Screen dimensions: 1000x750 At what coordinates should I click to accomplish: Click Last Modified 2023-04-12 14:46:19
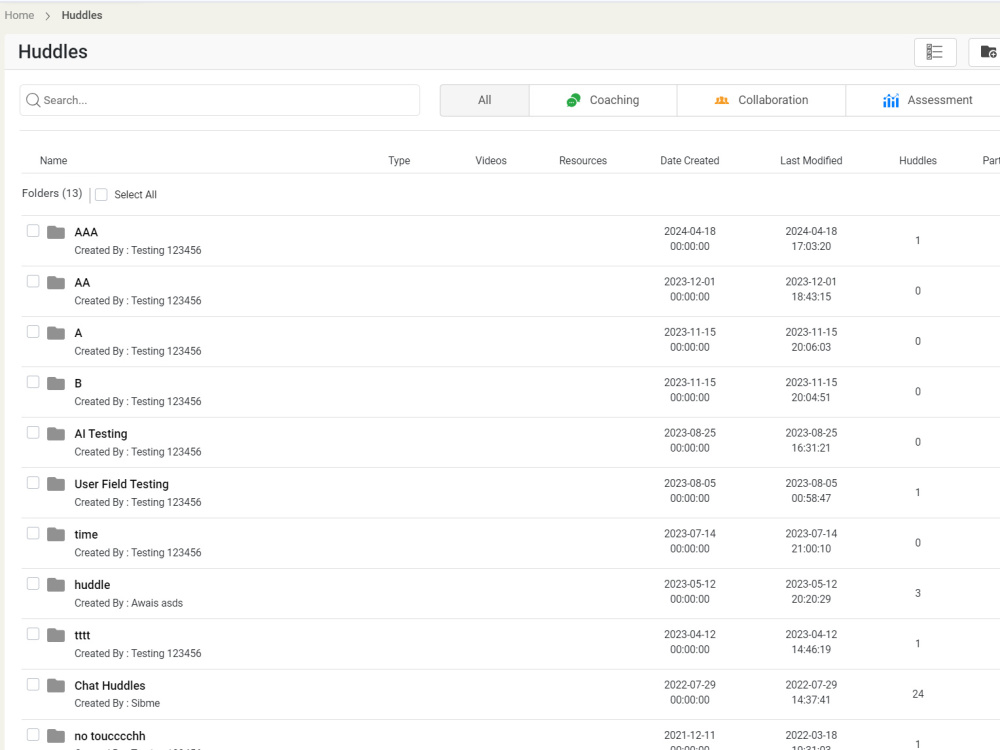tap(811, 642)
